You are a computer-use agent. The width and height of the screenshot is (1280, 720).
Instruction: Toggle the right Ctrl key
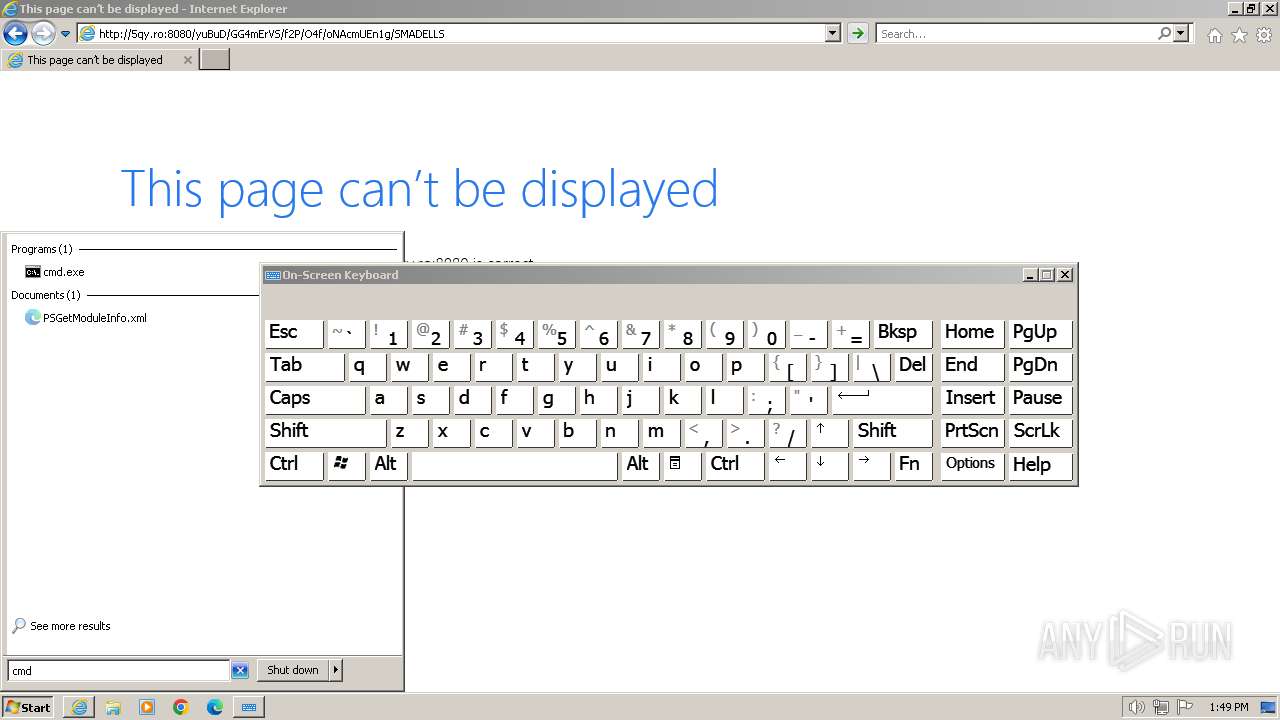735,465
